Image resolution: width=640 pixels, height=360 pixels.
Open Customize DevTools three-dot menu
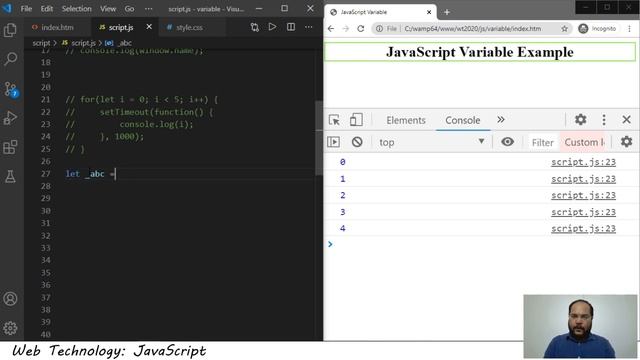pos(604,120)
